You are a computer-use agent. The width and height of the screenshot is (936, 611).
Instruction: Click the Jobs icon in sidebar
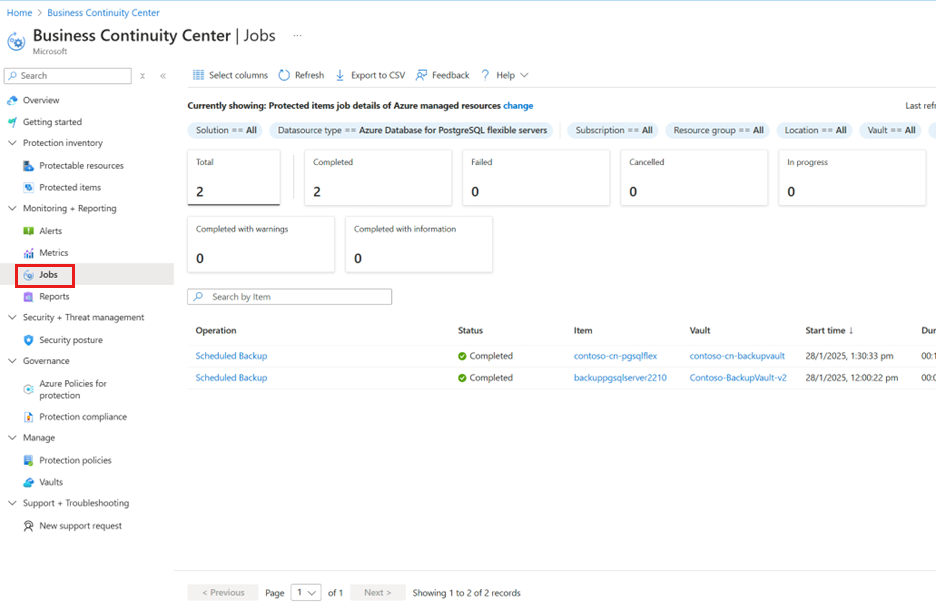click(x=29, y=275)
